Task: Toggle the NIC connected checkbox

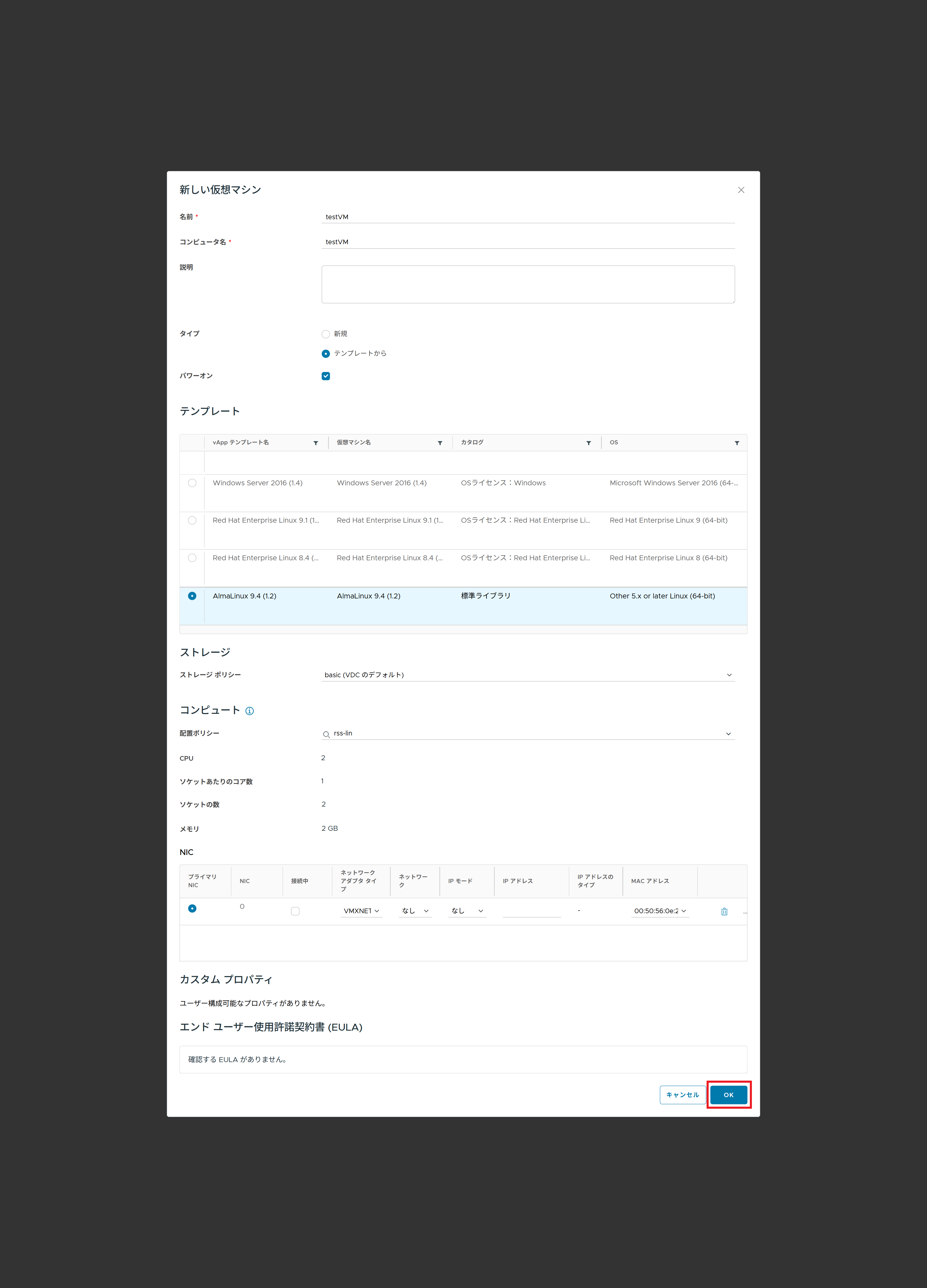Action: (x=295, y=911)
